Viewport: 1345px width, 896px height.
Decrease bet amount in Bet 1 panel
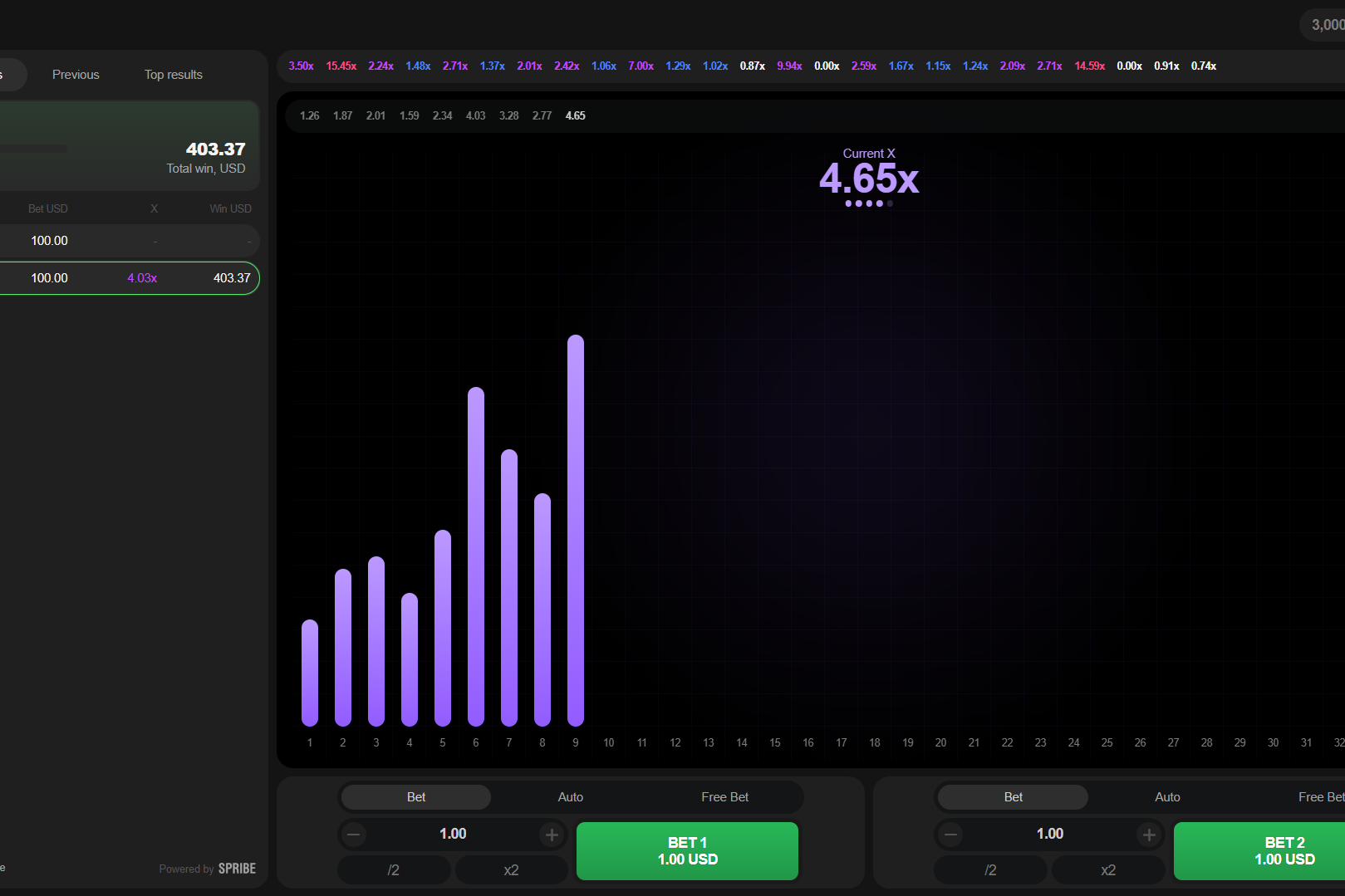[x=354, y=835]
